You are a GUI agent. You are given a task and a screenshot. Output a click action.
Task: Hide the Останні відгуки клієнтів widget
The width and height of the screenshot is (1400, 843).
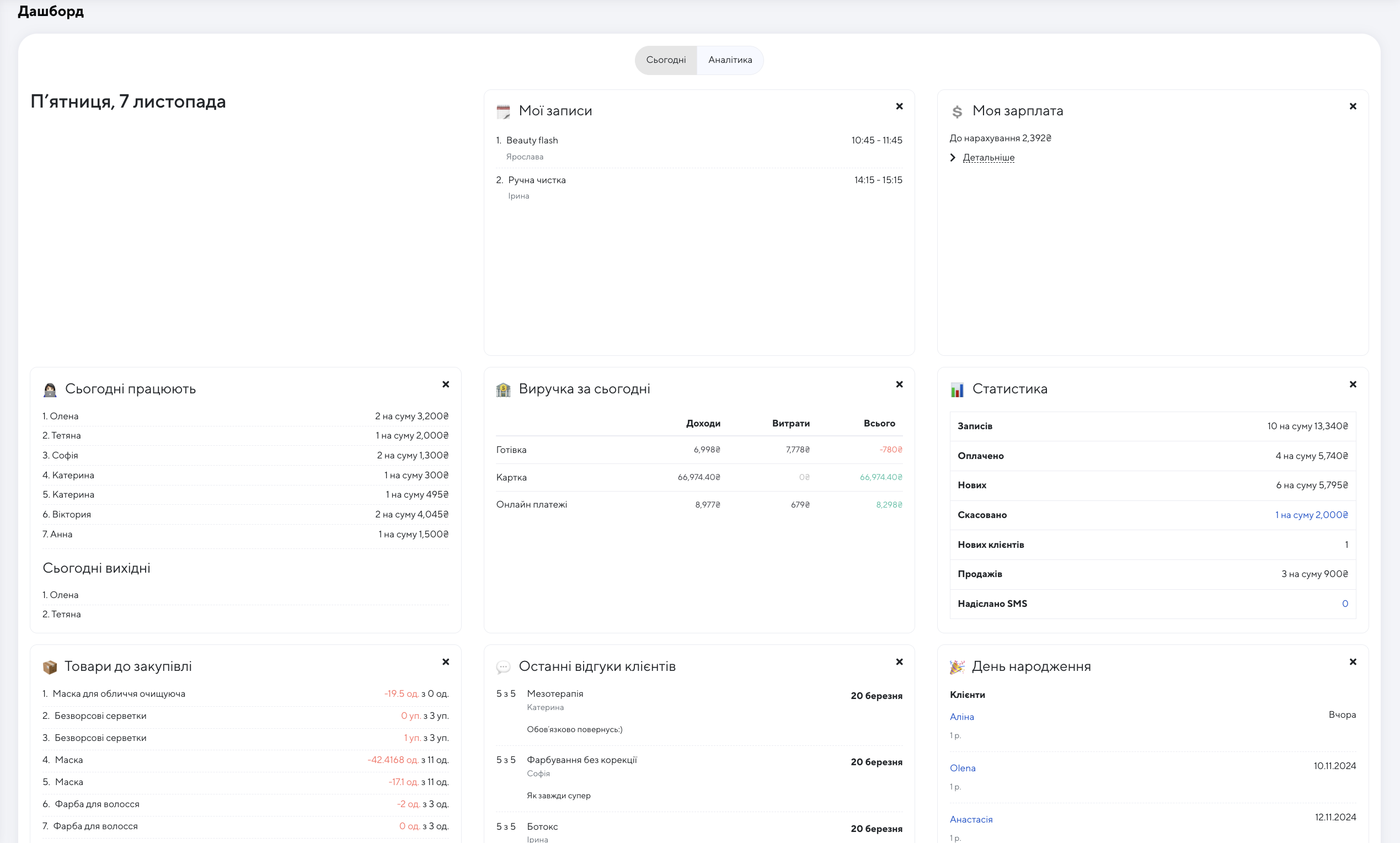coord(899,662)
